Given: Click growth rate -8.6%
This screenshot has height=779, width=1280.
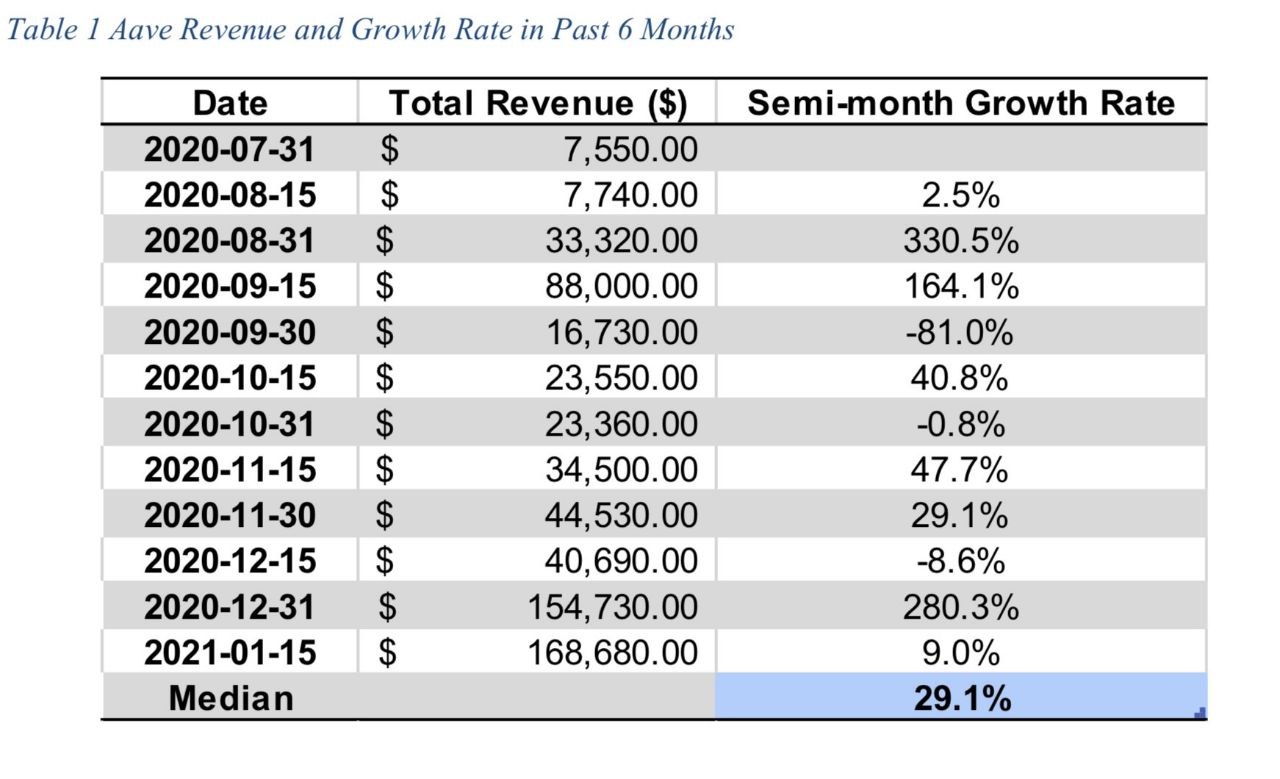Looking at the screenshot, I should click(x=961, y=561).
